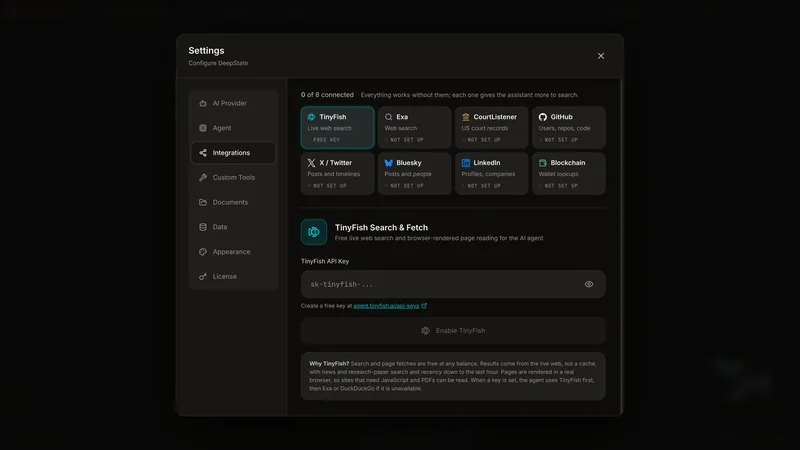Open the License section
This screenshot has width=800, height=450.
[x=233, y=277]
